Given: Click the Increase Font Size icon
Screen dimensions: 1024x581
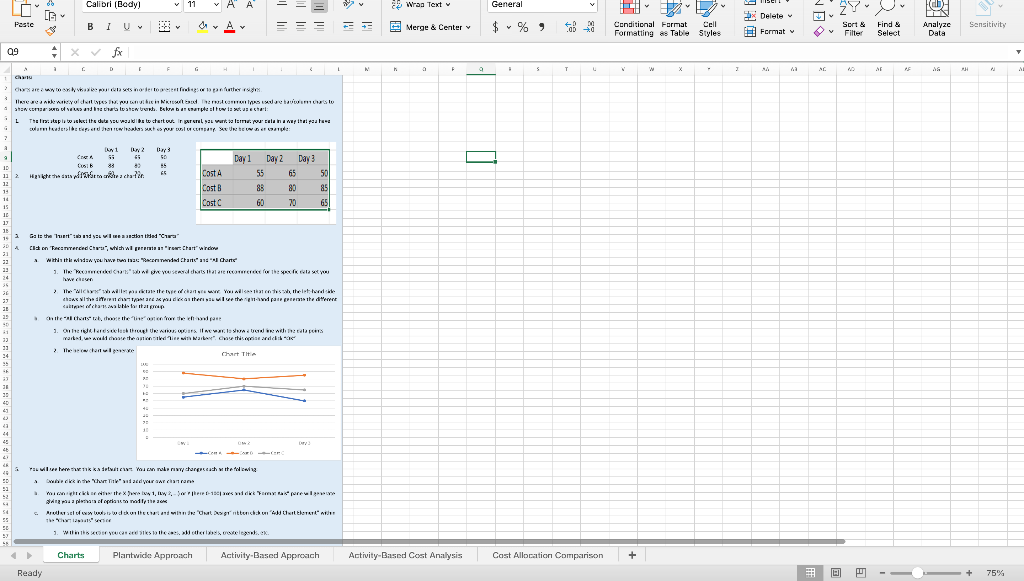Looking at the screenshot, I should pos(231,5).
